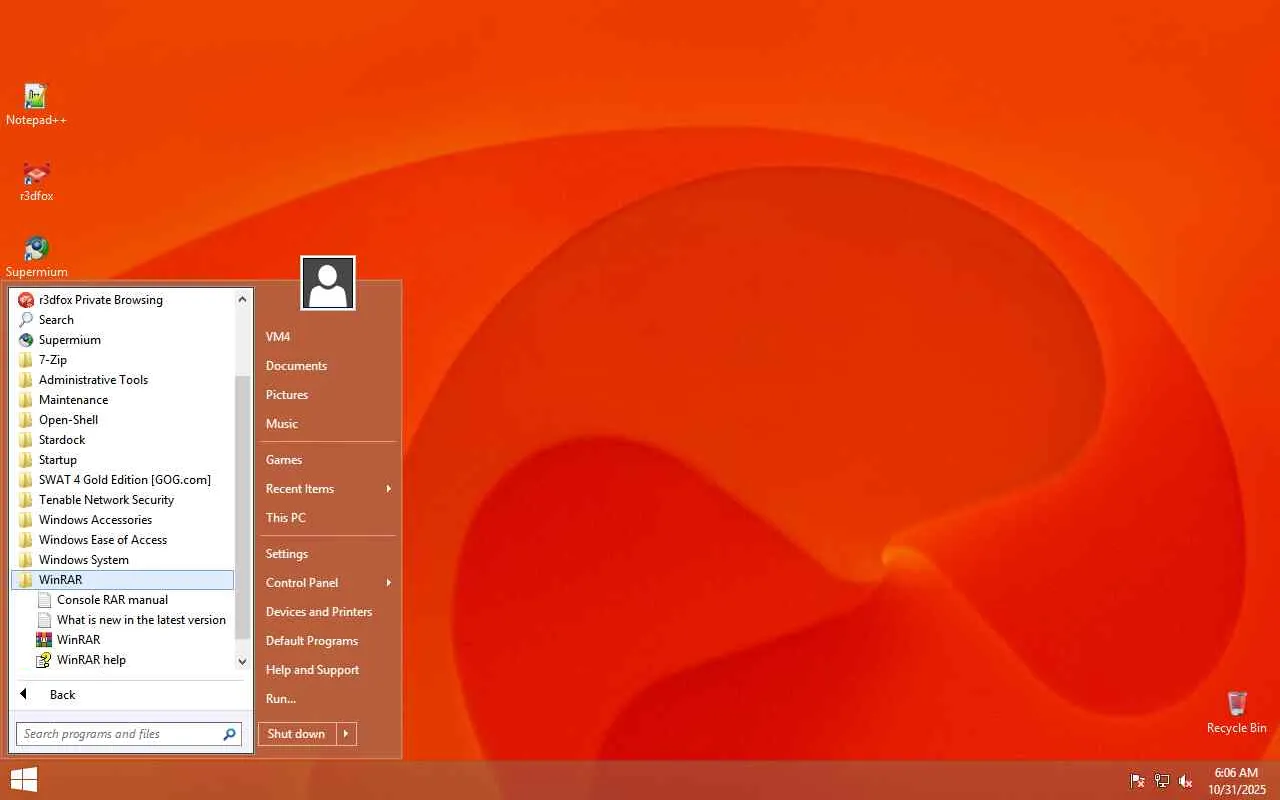Click the Shut down button
The image size is (1280, 800).
[297, 734]
